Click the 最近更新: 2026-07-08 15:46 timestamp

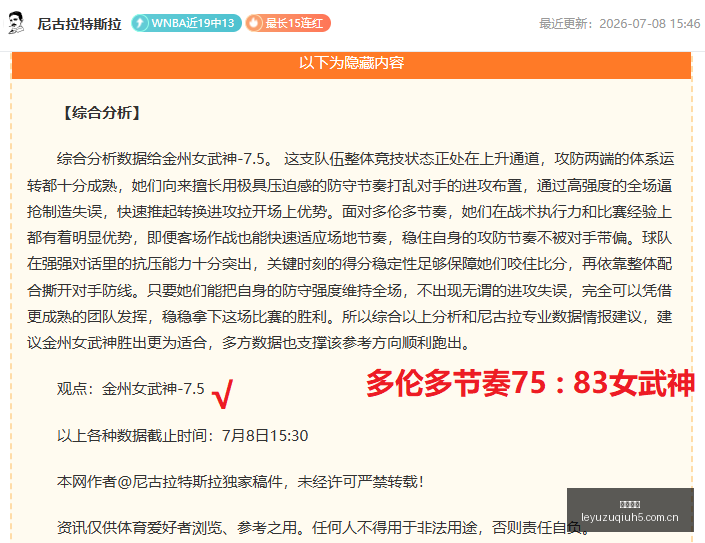(619, 23)
